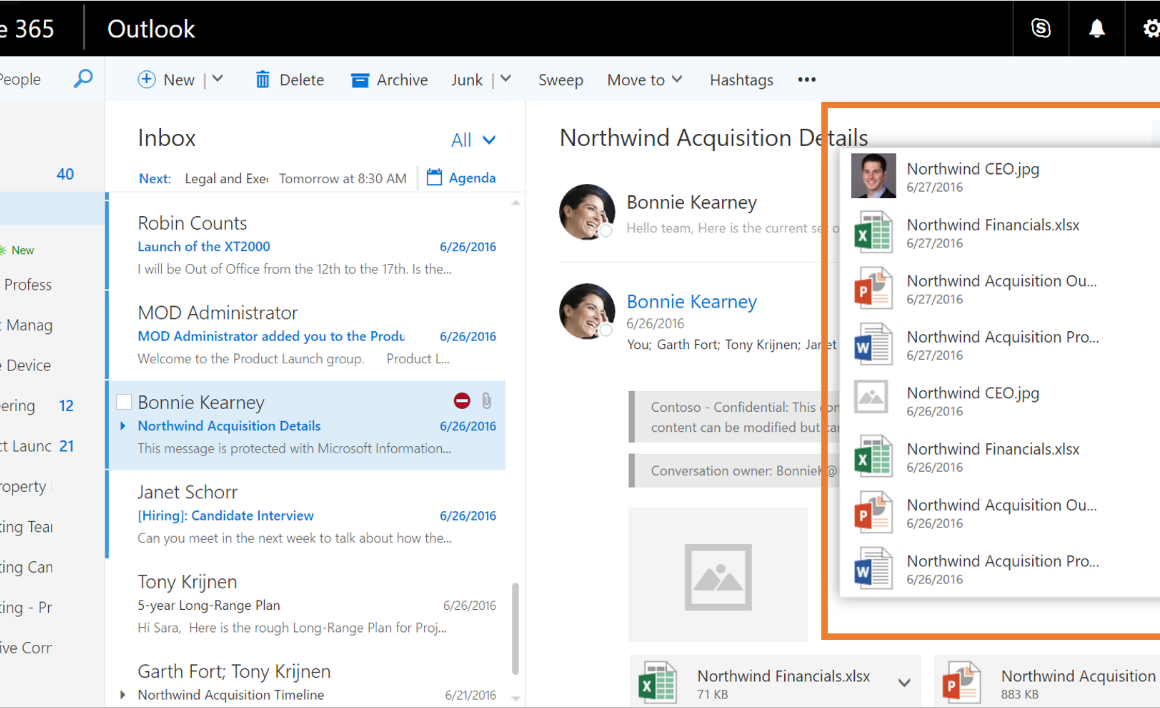The image size is (1160, 708).
Task: Click the Junk button
Action: (467, 80)
